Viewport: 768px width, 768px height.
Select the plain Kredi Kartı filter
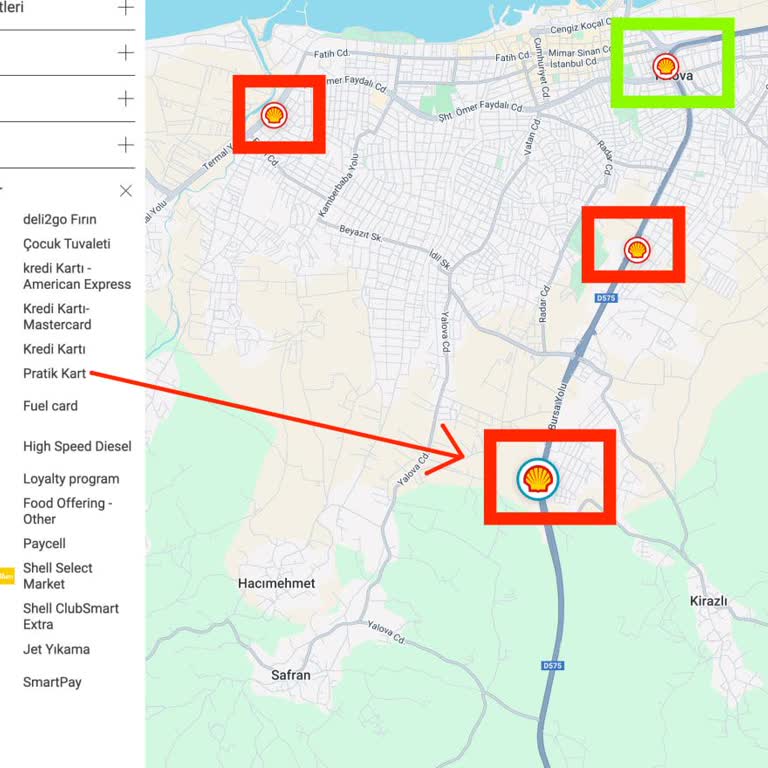pos(54,349)
